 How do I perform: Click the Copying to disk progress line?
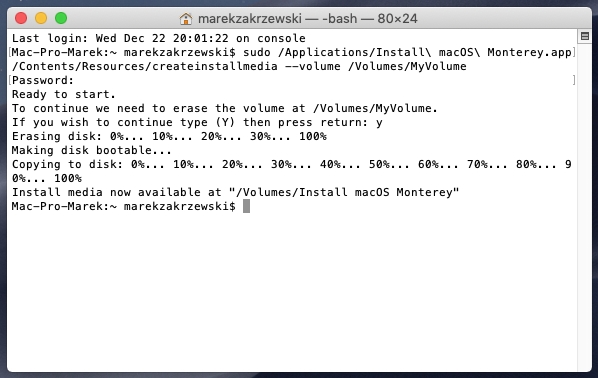click(292, 171)
